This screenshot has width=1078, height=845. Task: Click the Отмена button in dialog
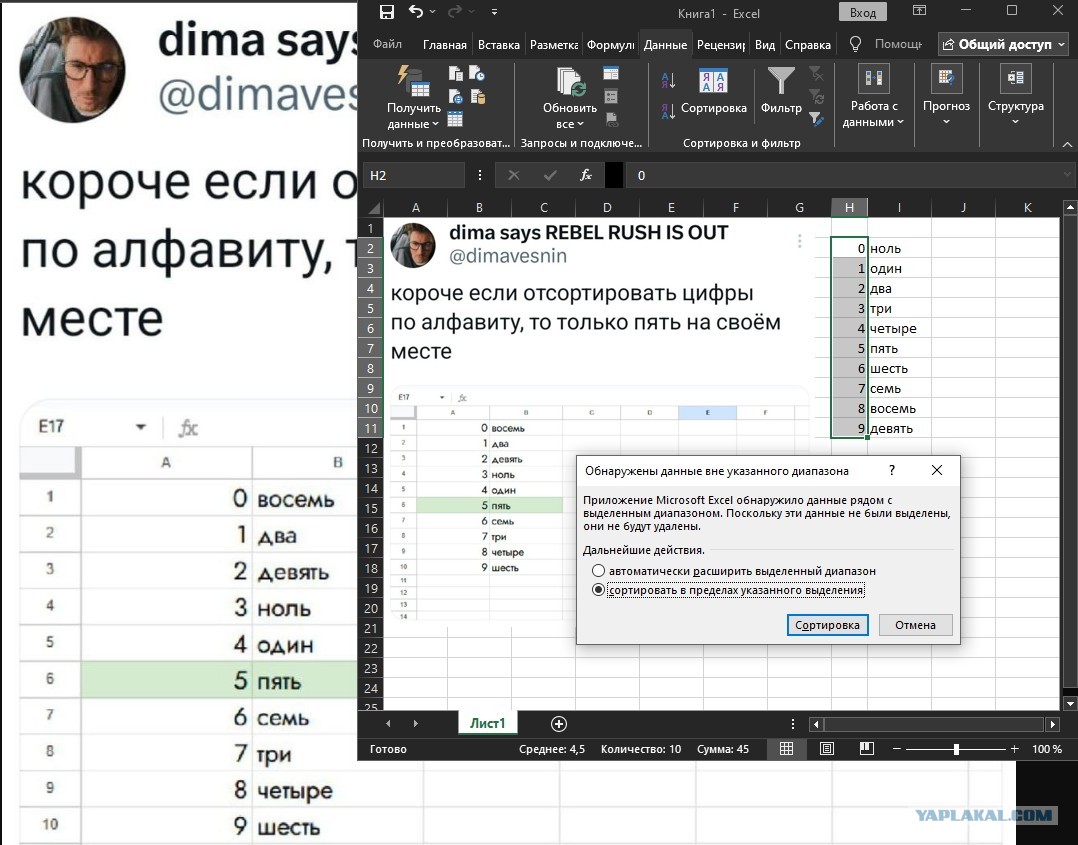[915, 625]
